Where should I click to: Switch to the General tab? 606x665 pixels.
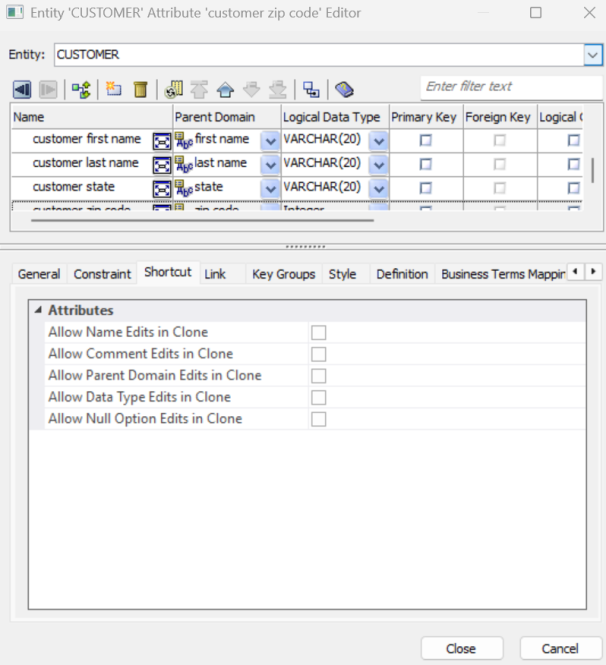pyautogui.click(x=39, y=274)
